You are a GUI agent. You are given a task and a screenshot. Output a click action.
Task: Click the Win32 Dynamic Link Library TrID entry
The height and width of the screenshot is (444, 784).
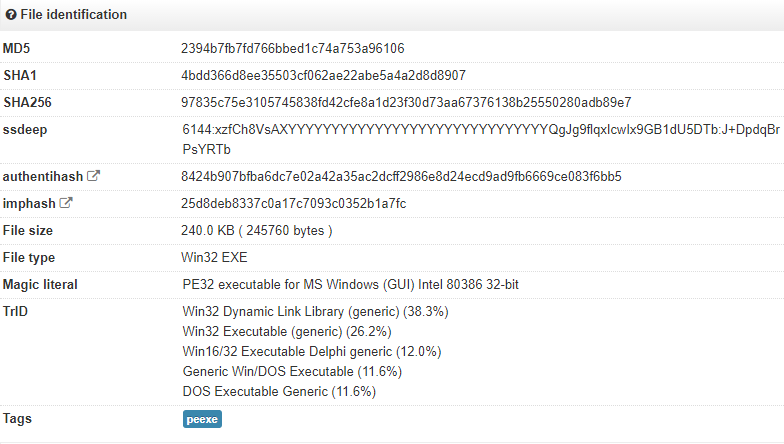[315, 312]
